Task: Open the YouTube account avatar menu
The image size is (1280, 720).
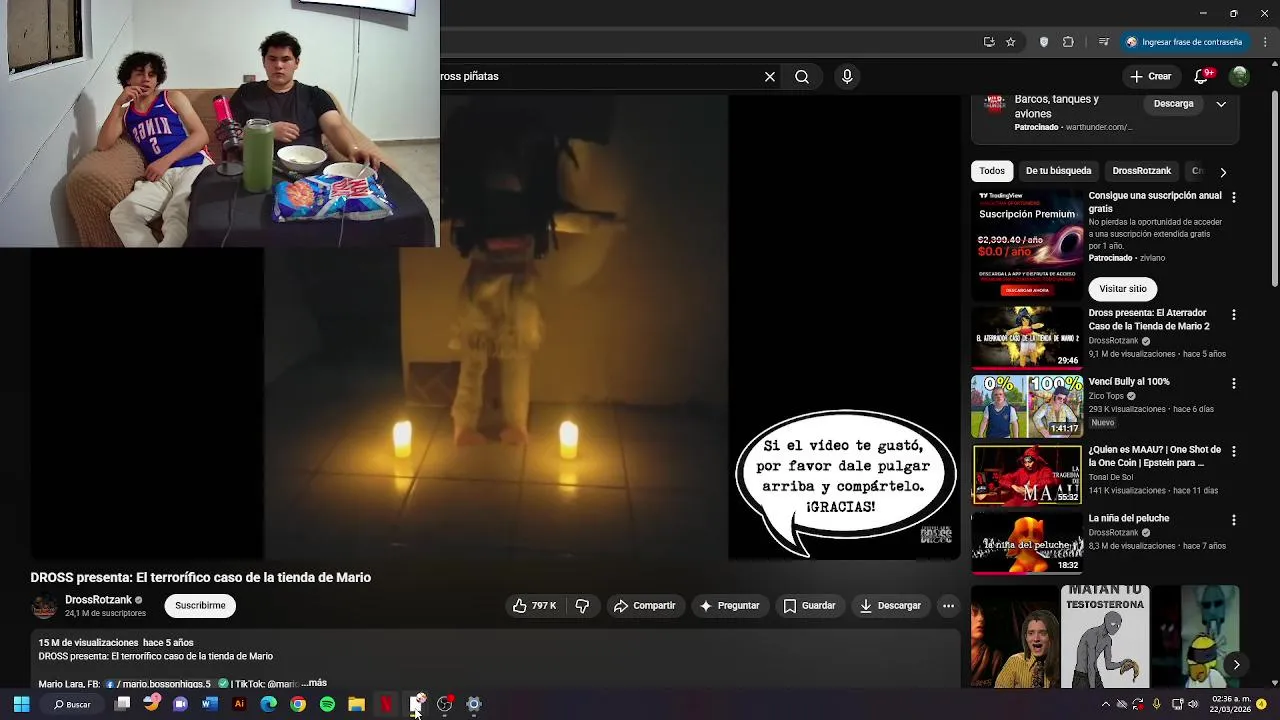Action: (1239, 76)
